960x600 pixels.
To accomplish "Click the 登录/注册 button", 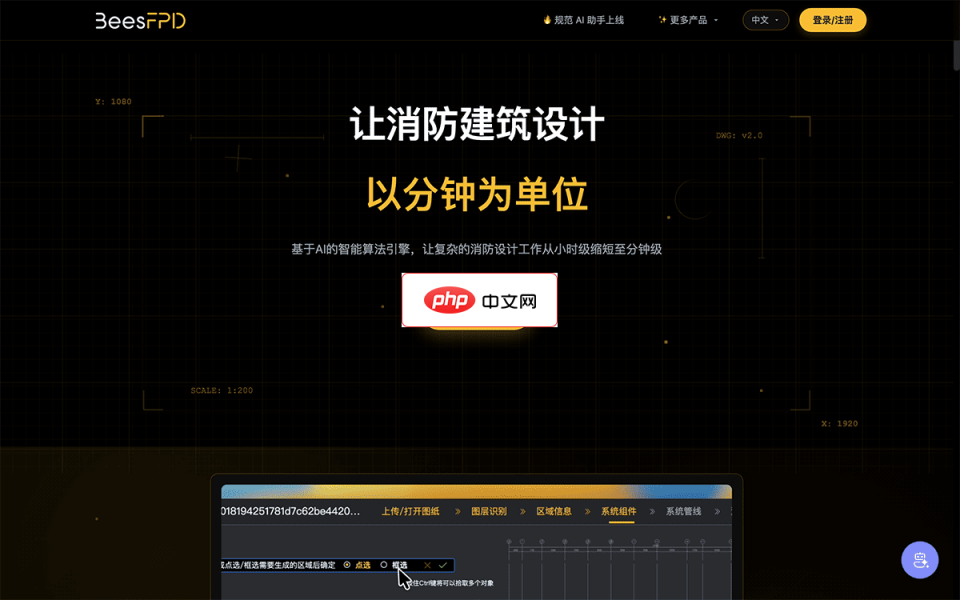I will tap(833, 20).
